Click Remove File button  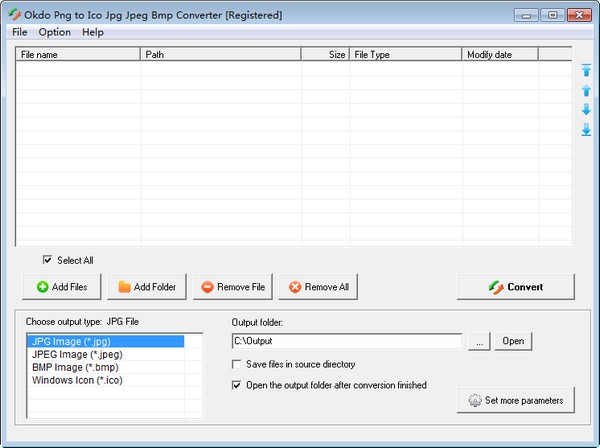tap(233, 287)
